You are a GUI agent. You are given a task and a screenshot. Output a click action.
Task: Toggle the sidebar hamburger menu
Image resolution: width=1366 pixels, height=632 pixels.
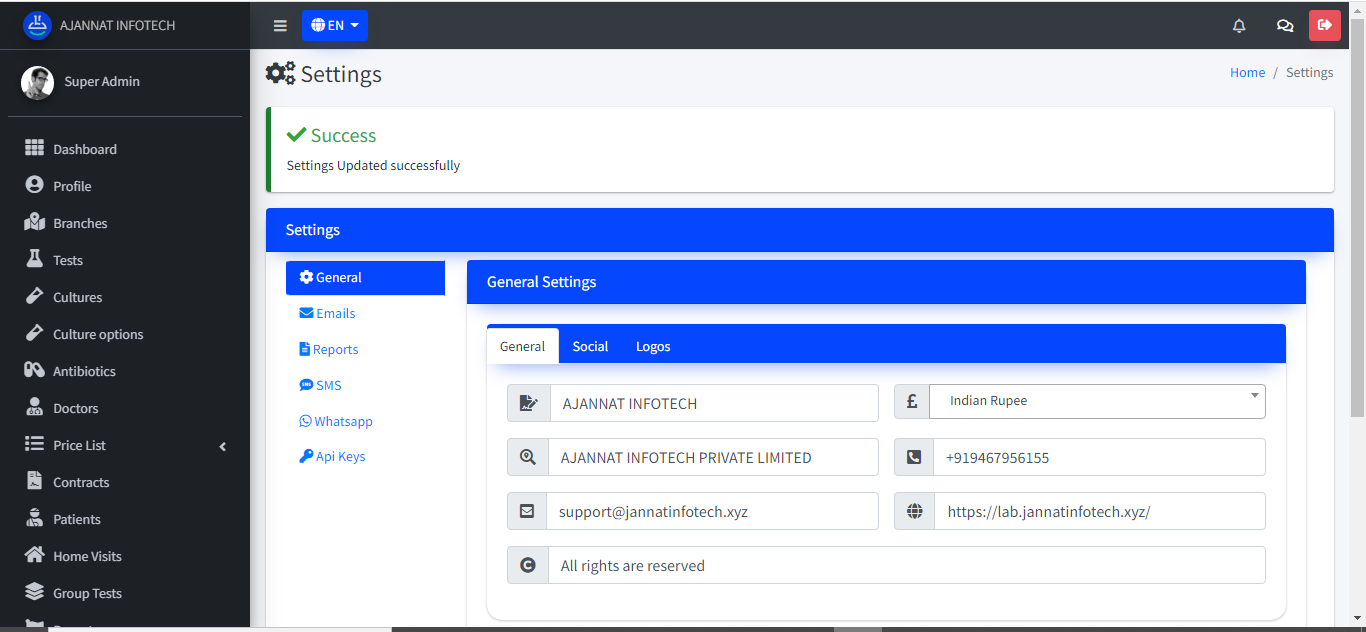pyautogui.click(x=280, y=26)
